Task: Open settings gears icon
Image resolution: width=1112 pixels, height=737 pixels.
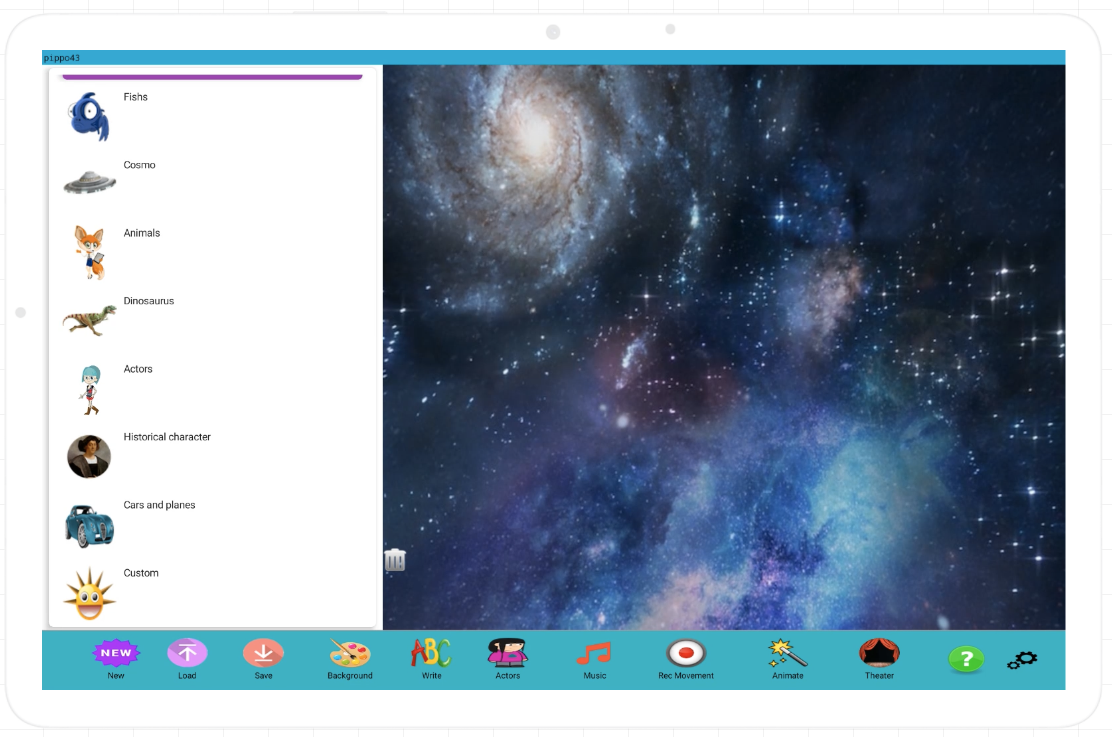Action: pyautogui.click(x=1022, y=660)
